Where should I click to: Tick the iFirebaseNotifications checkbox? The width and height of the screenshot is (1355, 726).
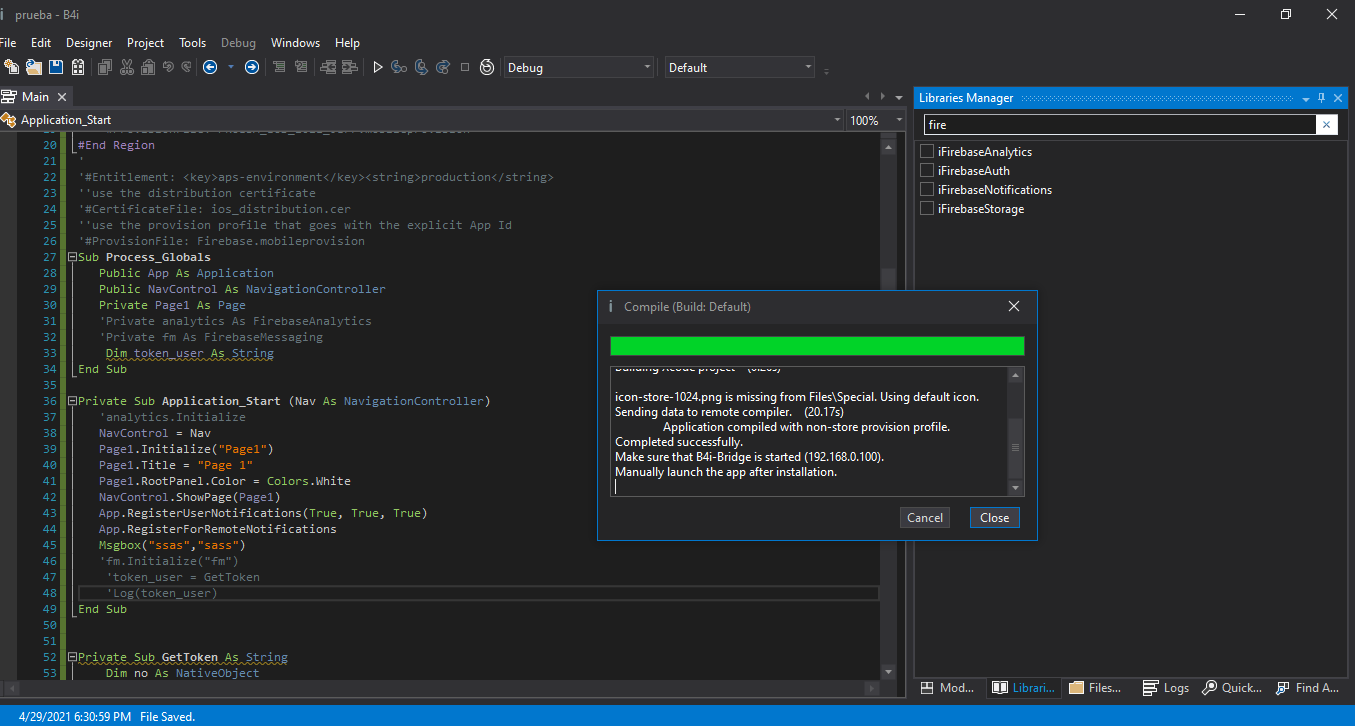927,190
